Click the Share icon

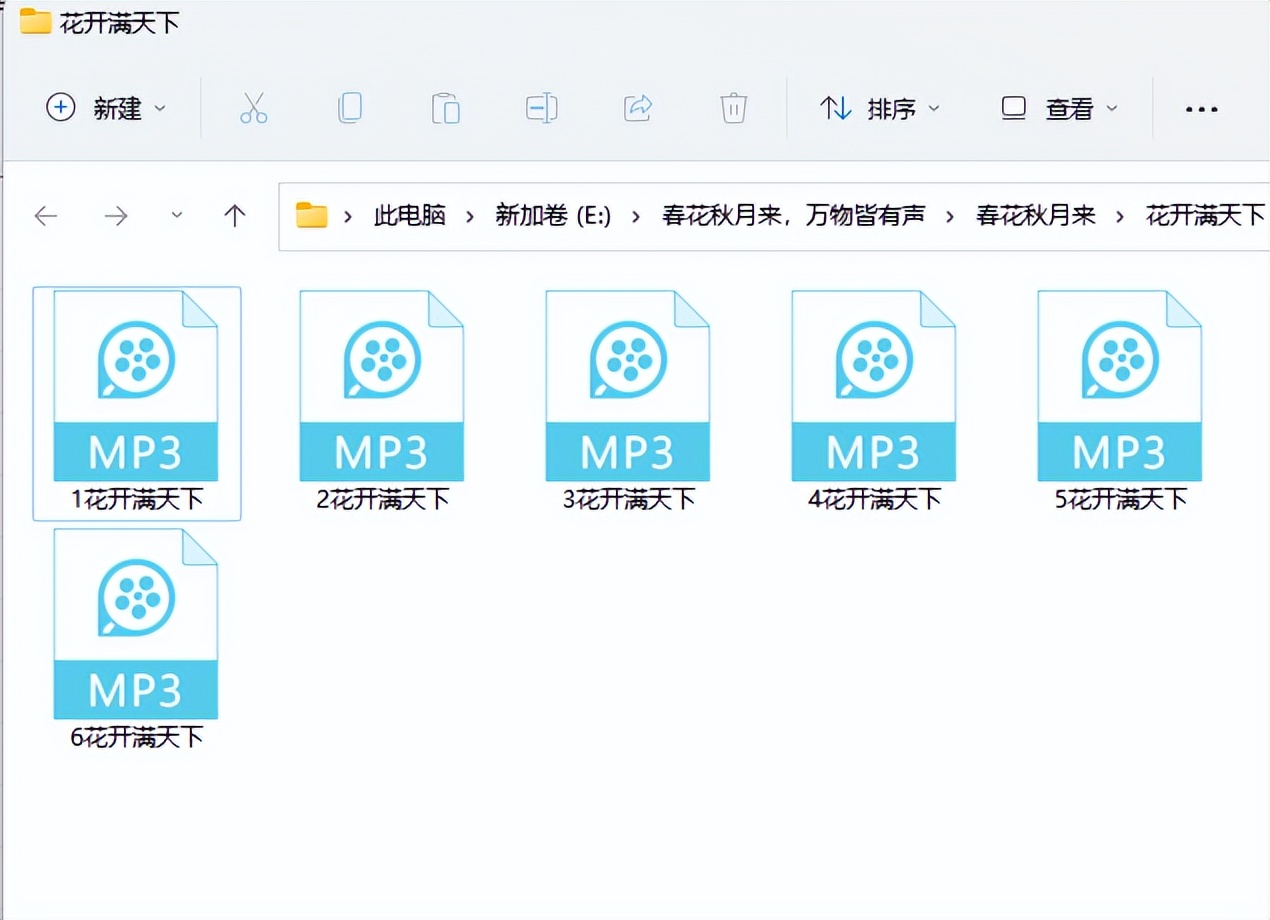point(637,108)
